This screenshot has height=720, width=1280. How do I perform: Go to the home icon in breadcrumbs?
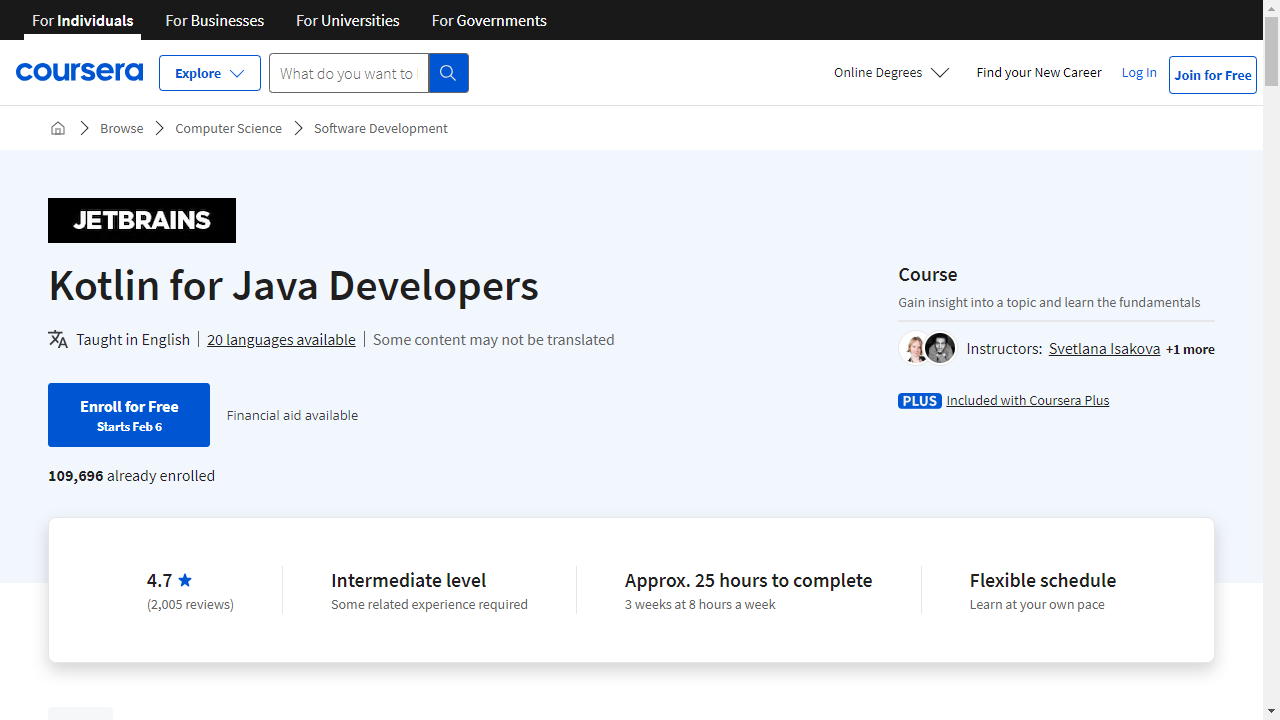pyautogui.click(x=58, y=128)
